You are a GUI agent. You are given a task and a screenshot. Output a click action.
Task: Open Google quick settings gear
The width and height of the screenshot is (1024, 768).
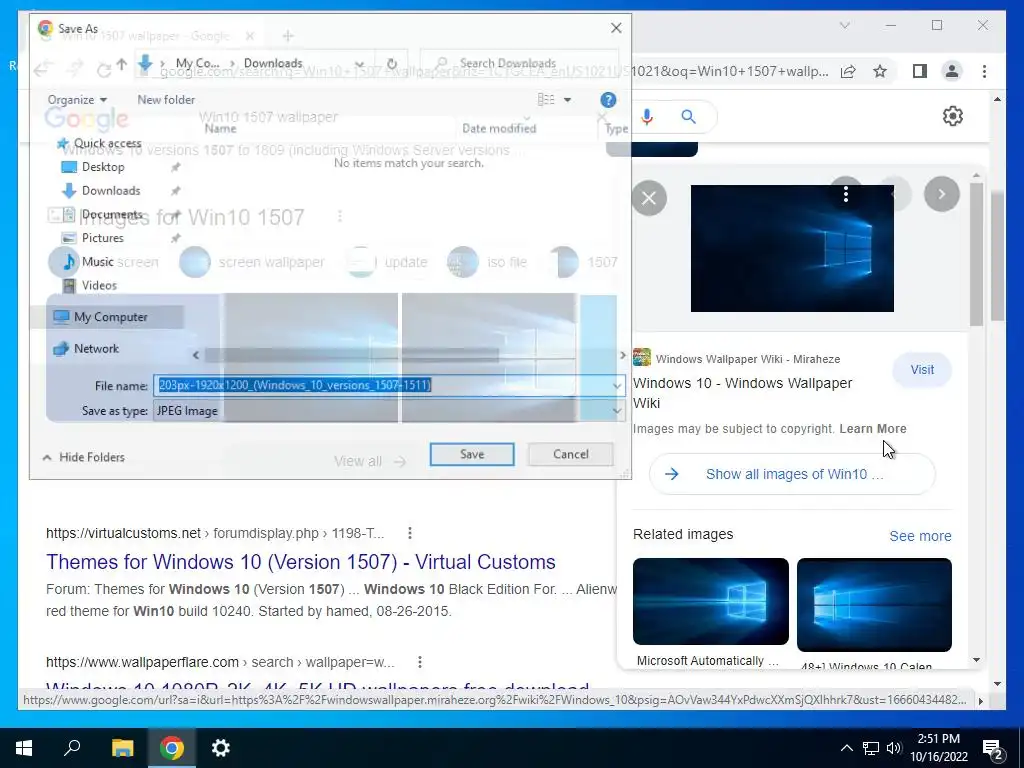(953, 116)
